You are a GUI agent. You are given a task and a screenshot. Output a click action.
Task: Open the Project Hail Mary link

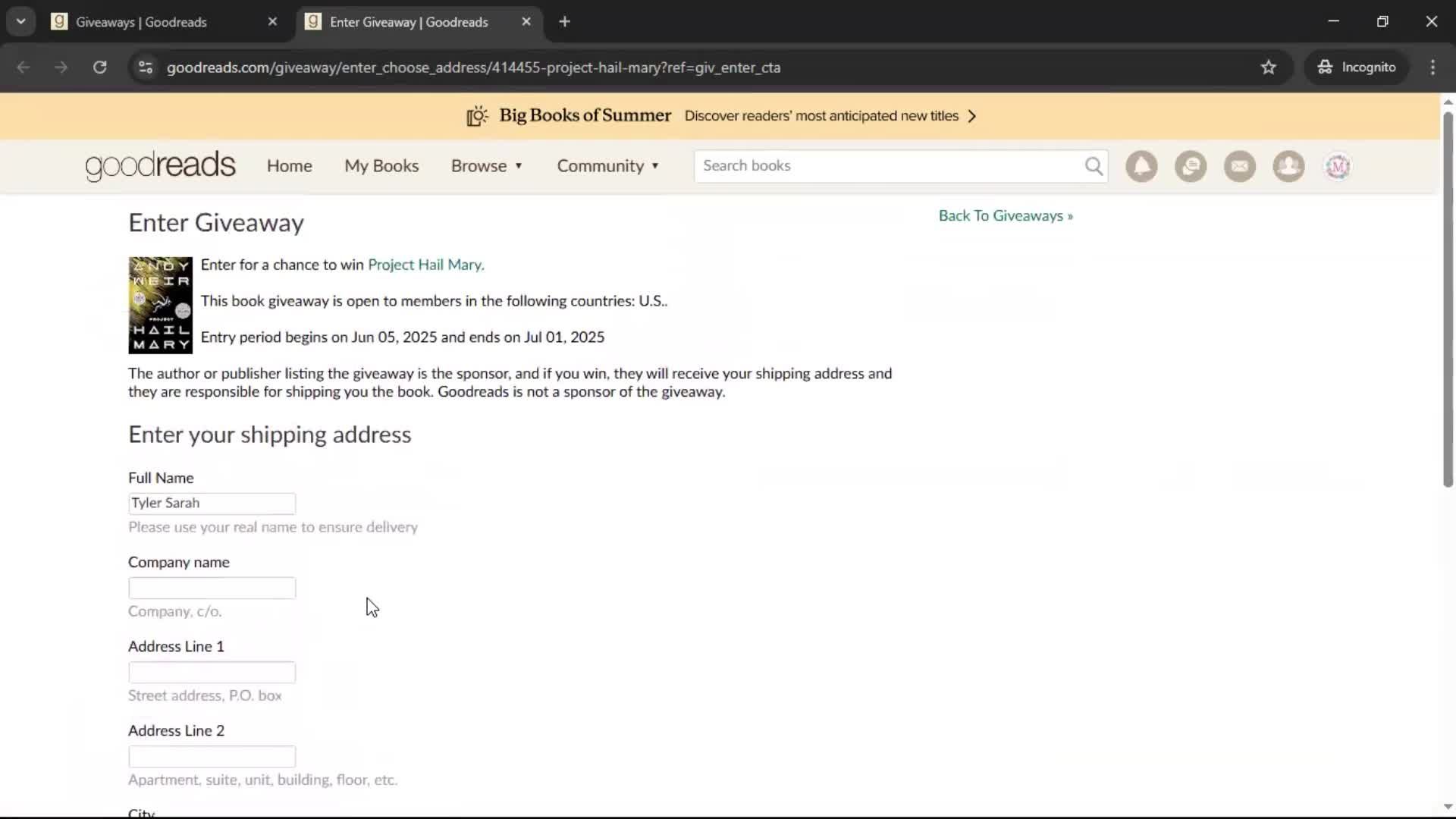tap(425, 265)
